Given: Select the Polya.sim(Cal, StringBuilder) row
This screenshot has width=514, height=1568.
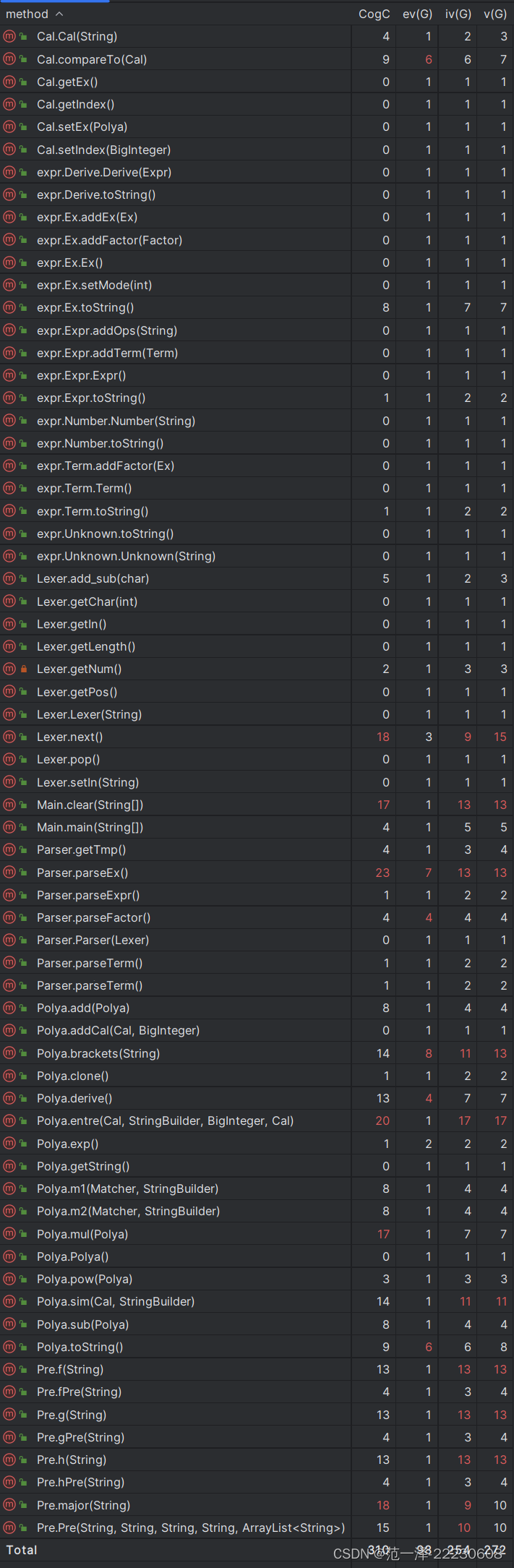Looking at the screenshot, I should [257, 1301].
